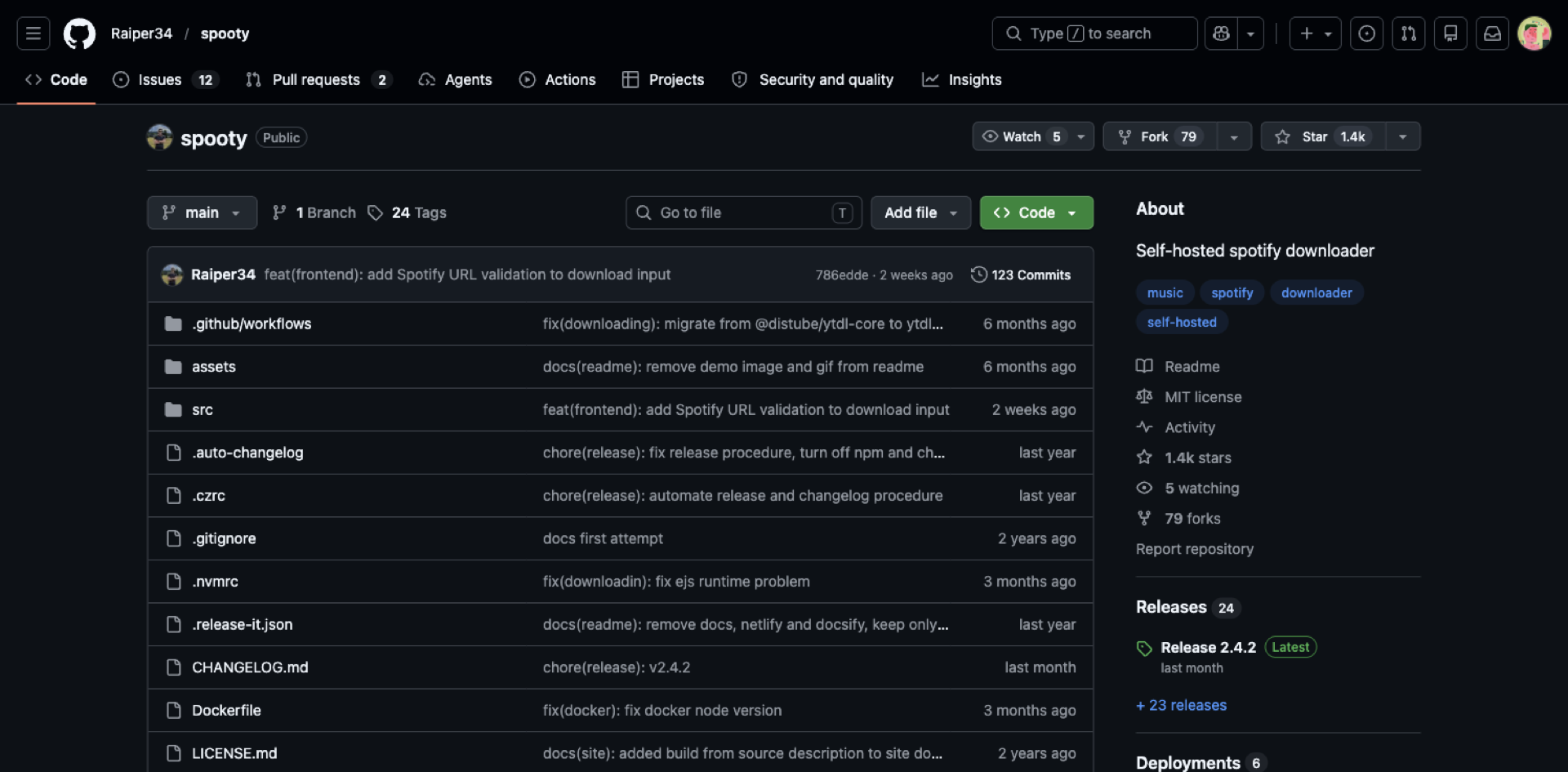1568x772 pixels.
Task: Click the MIT license scale icon
Action: tap(1144, 396)
